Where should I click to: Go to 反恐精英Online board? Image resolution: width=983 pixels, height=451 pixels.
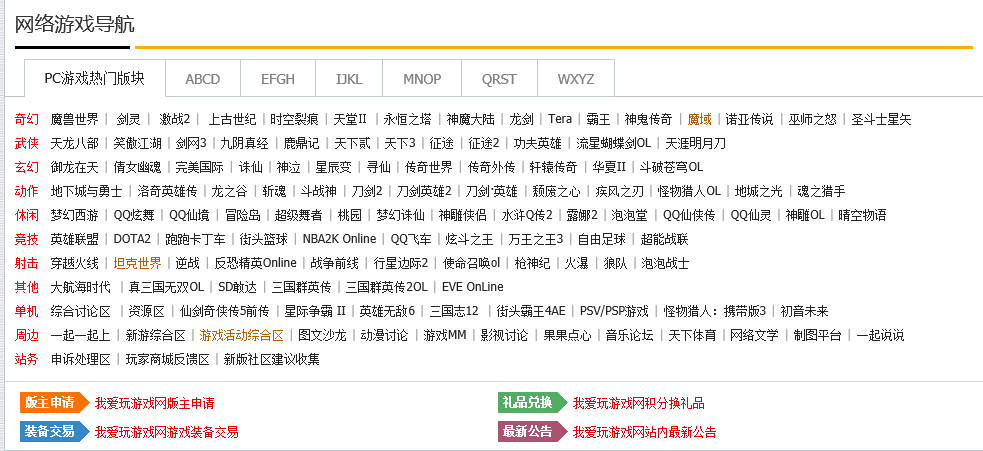[255, 263]
